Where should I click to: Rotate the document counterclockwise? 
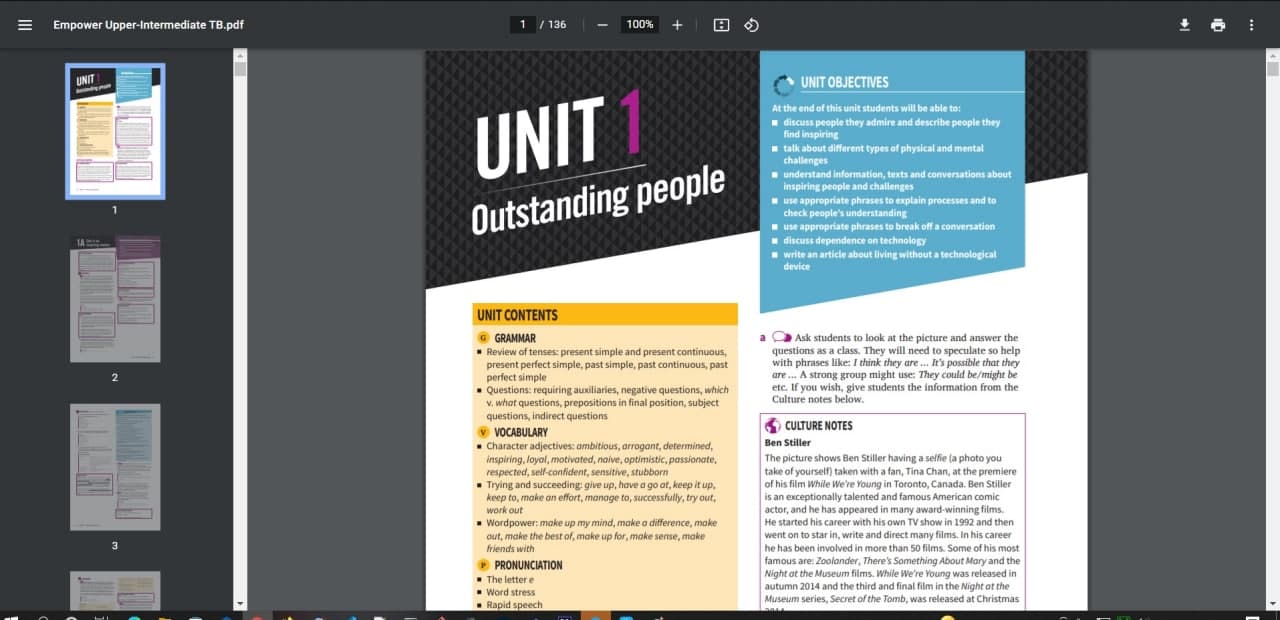point(752,25)
